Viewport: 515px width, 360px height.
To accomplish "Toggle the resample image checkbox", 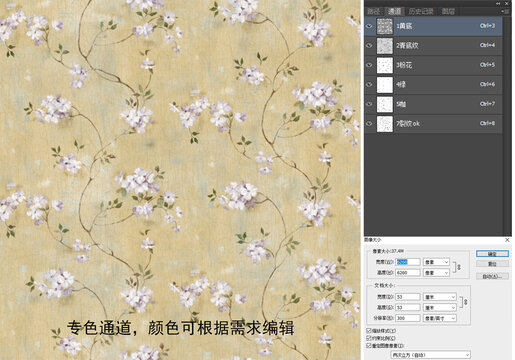I will [369, 346].
